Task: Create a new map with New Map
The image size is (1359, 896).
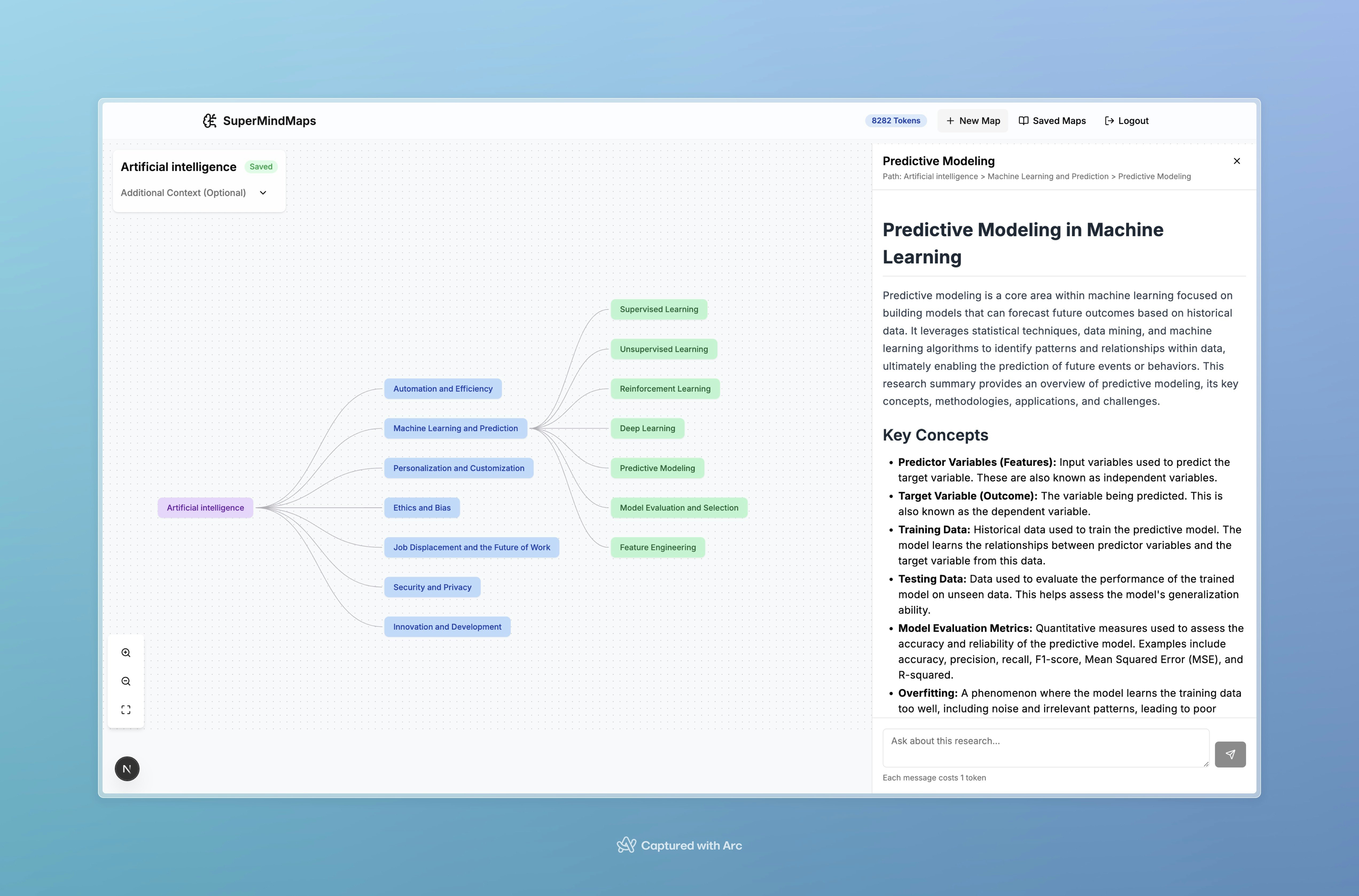Action: pos(972,120)
